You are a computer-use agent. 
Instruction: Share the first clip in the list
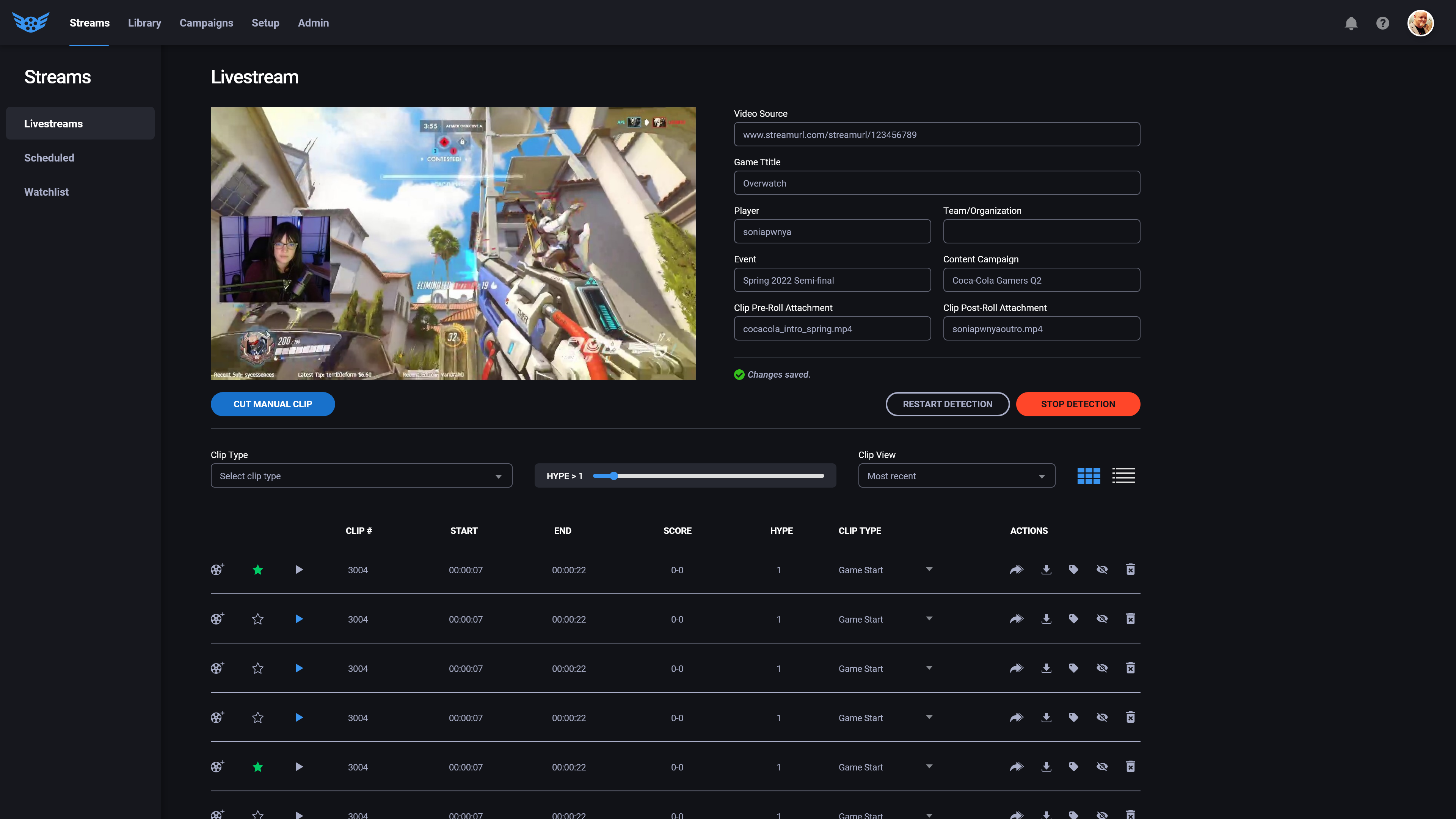[x=1016, y=570]
